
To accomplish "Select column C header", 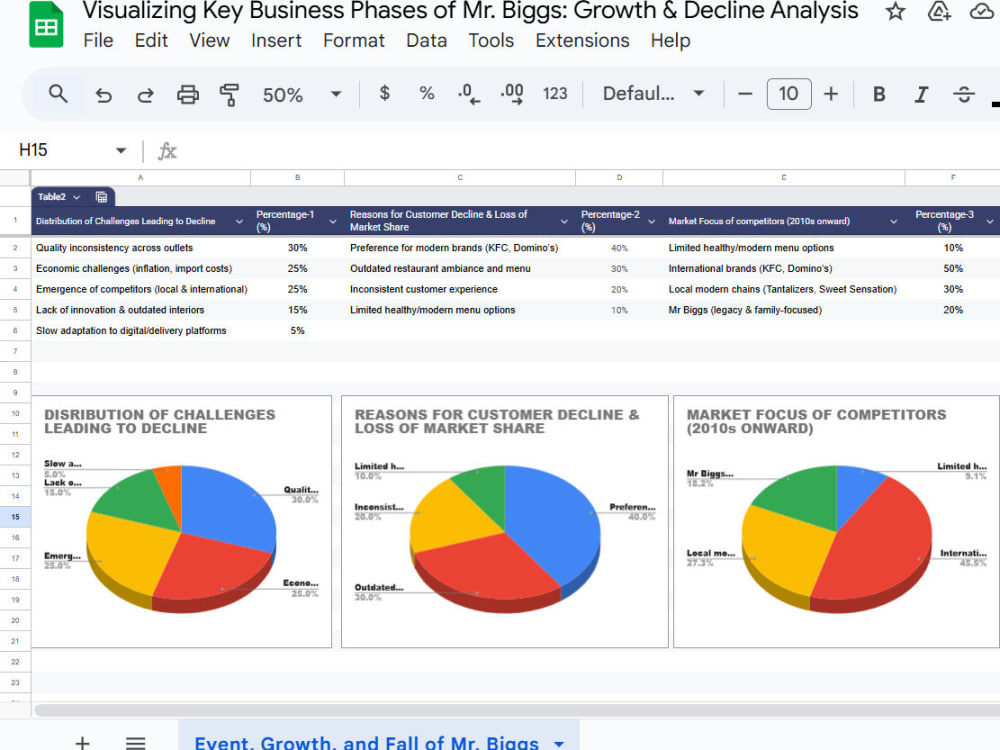I will (460, 178).
